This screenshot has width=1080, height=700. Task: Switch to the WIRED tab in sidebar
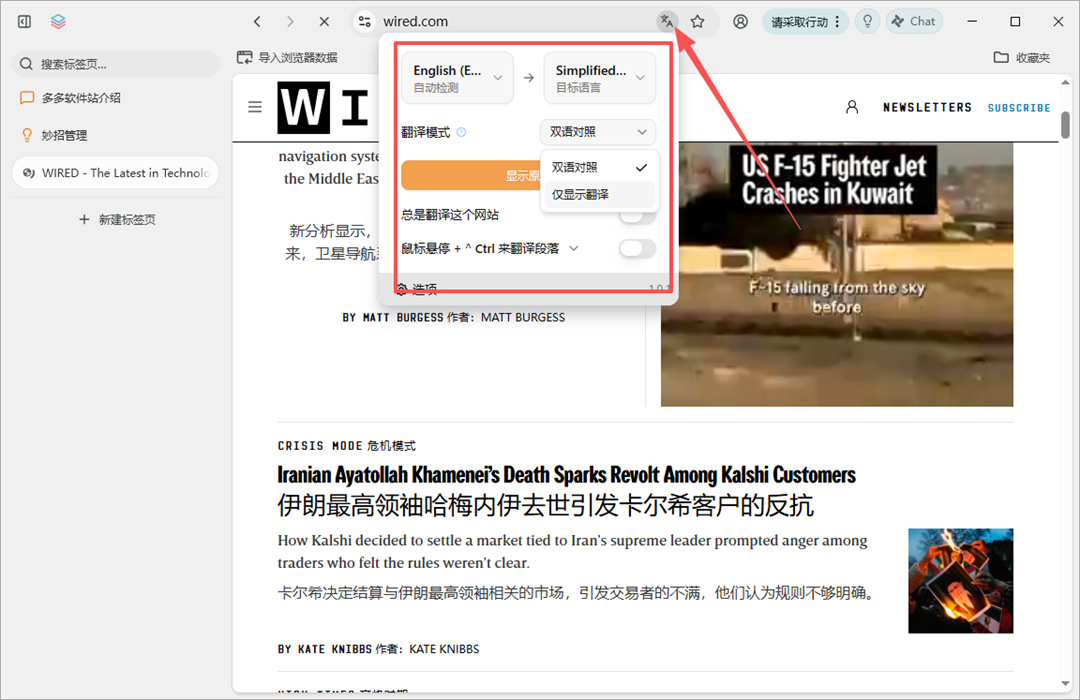click(x=115, y=172)
